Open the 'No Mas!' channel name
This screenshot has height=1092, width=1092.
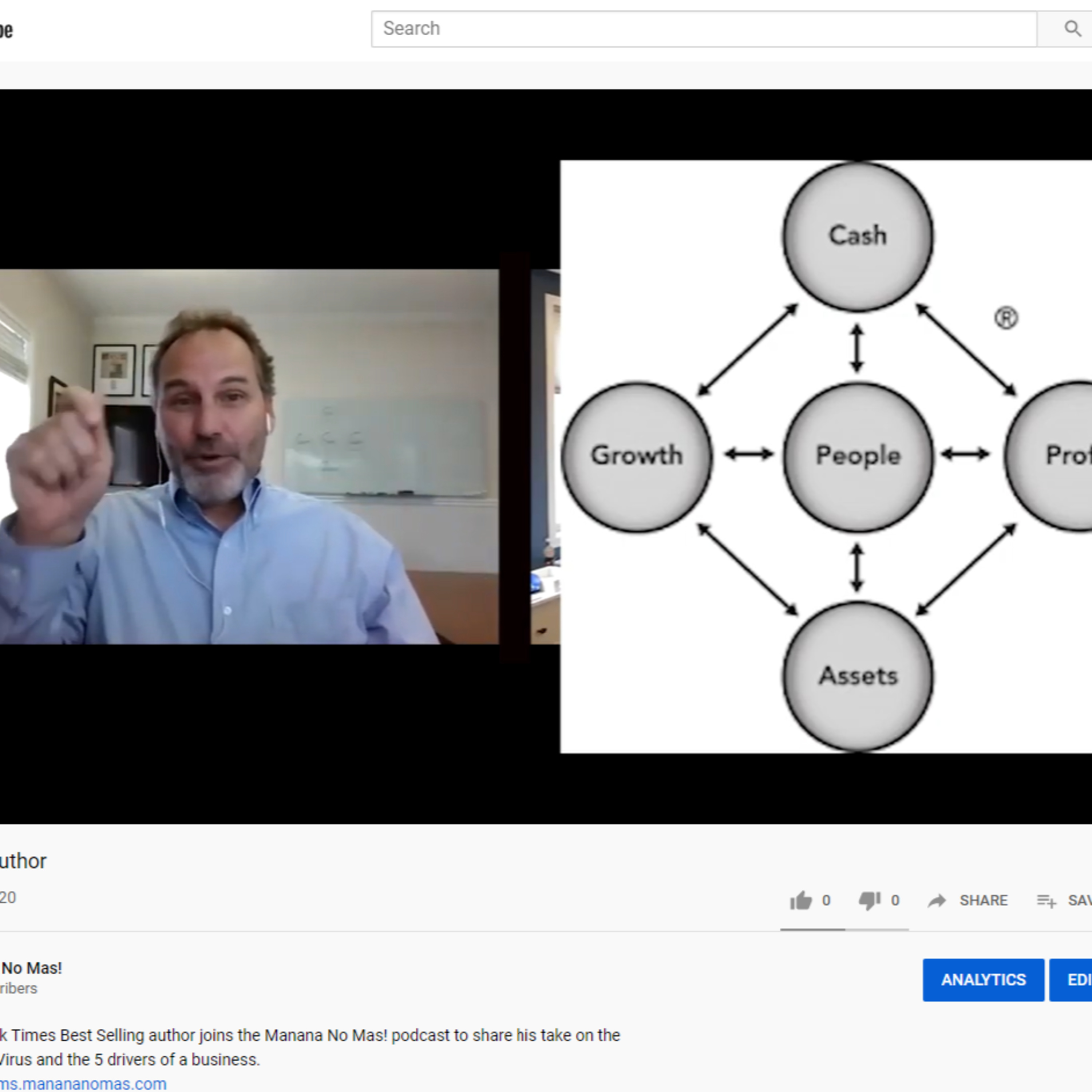pyautogui.click(x=32, y=968)
